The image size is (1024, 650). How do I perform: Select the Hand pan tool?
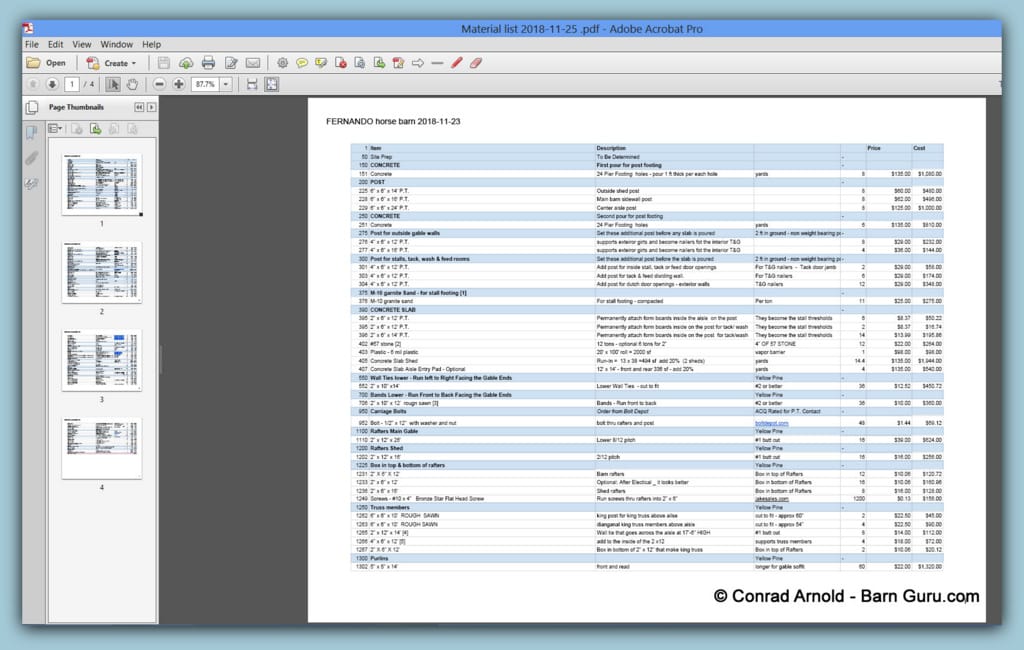pos(133,84)
